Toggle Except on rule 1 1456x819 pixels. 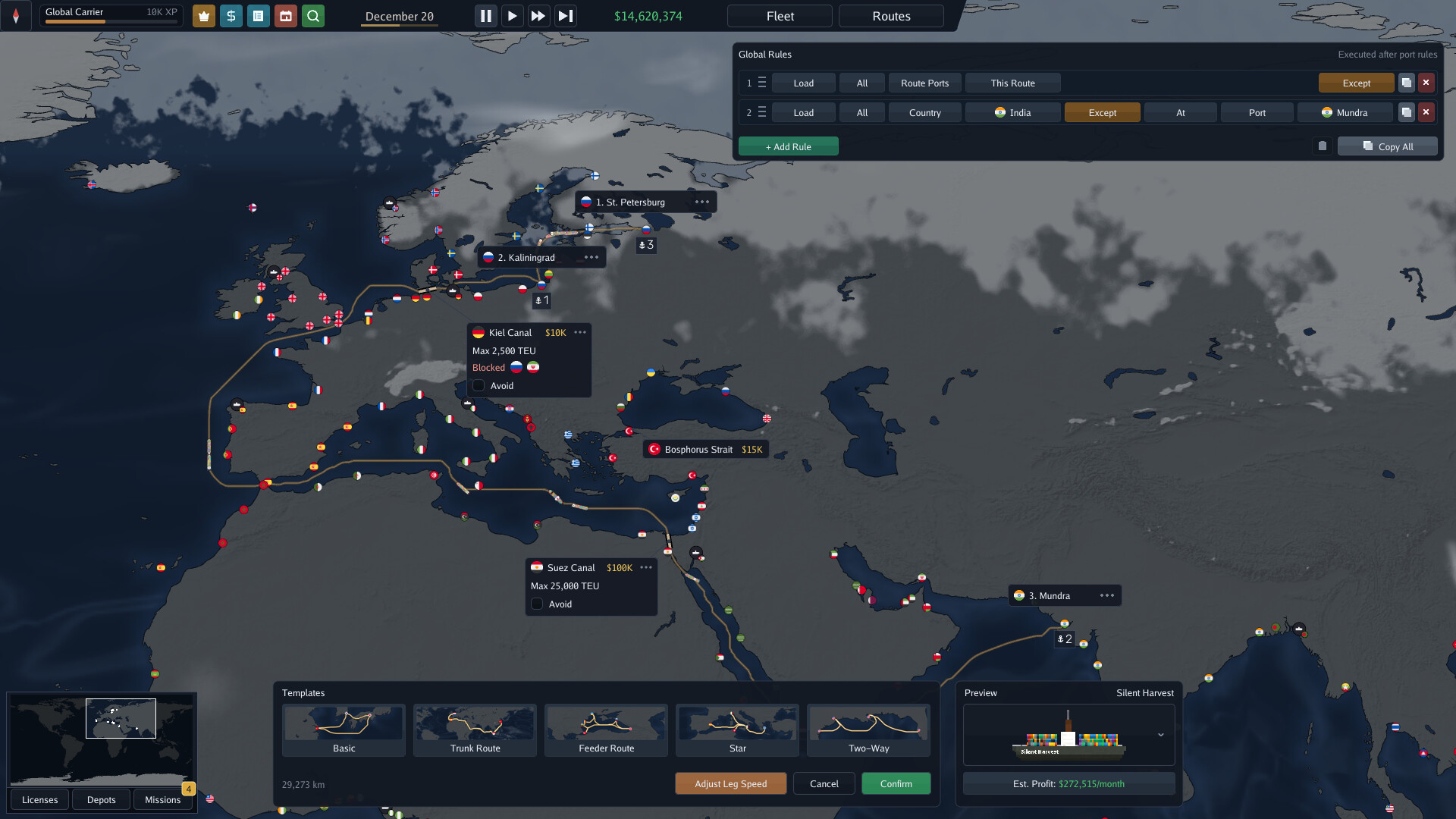point(1356,83)
